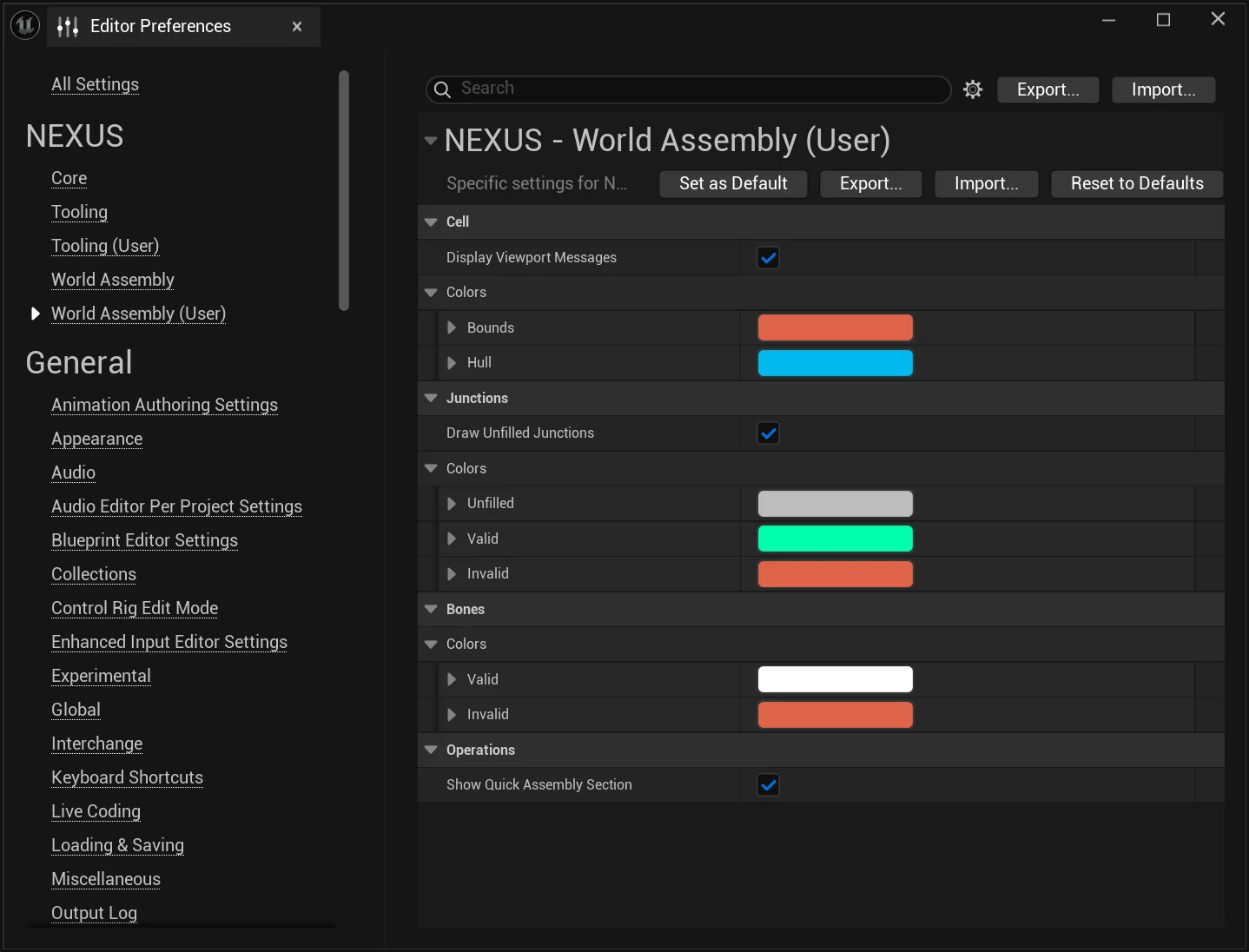1249x952 pixels.
Task: Open Live Coding settings
Action: (96, 811)
